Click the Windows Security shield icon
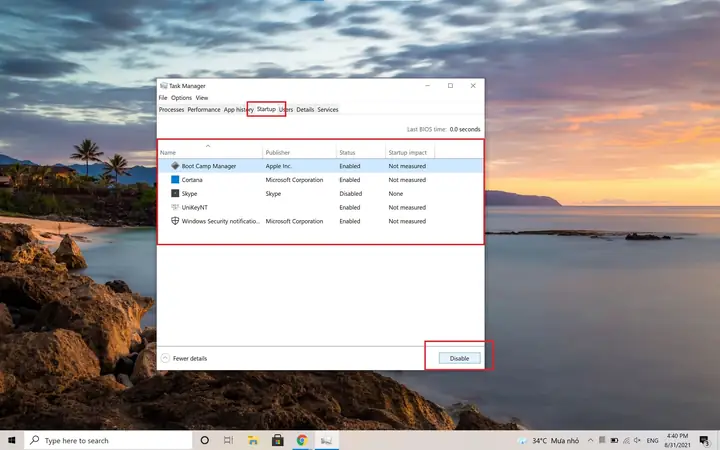 click(175, 221)
